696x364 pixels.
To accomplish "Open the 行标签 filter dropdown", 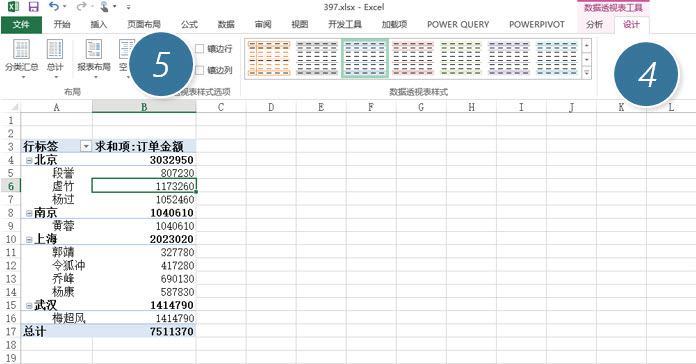I will point(86,146).
